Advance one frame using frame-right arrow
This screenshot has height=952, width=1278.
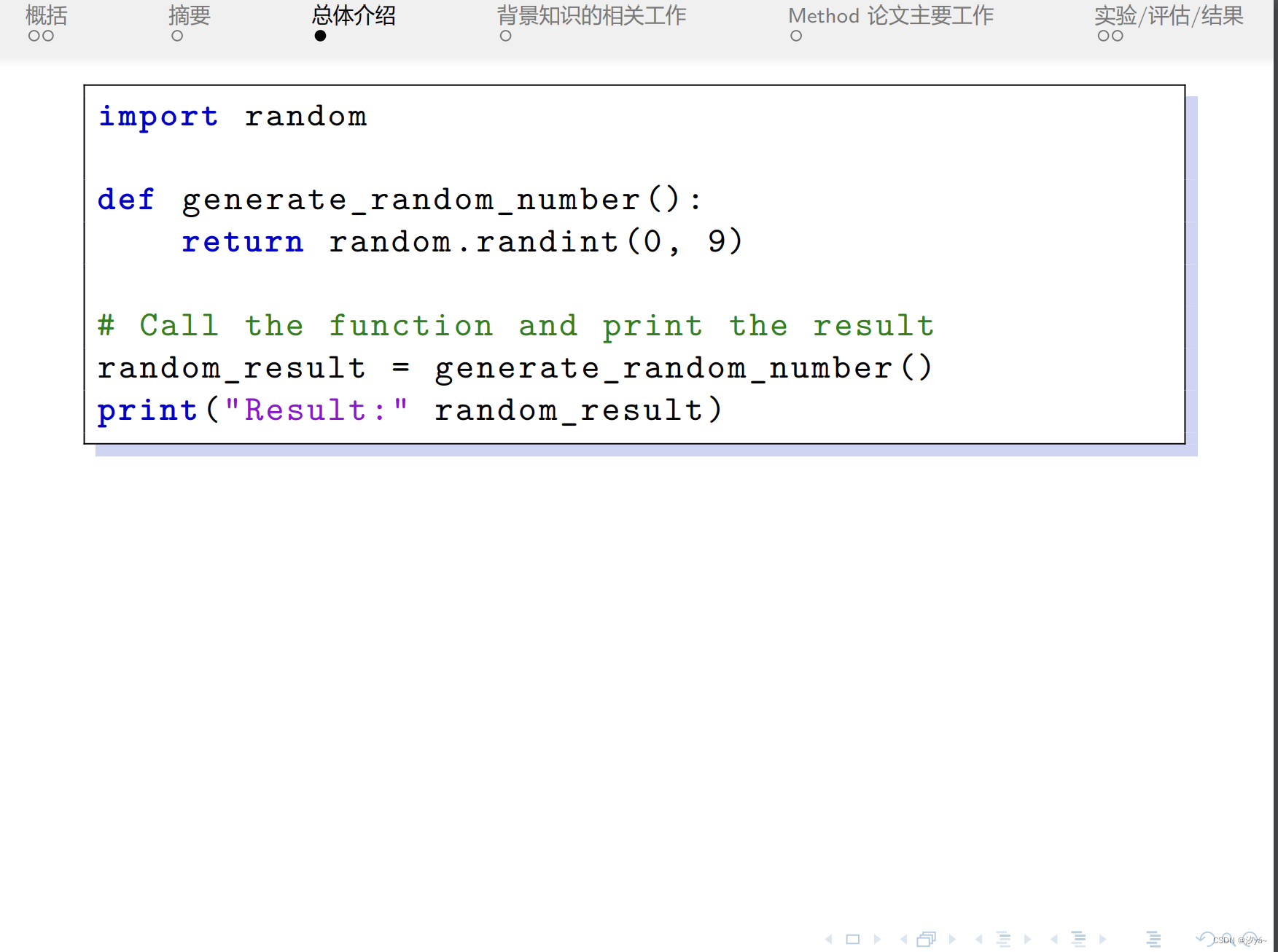(x=952, y=939)
